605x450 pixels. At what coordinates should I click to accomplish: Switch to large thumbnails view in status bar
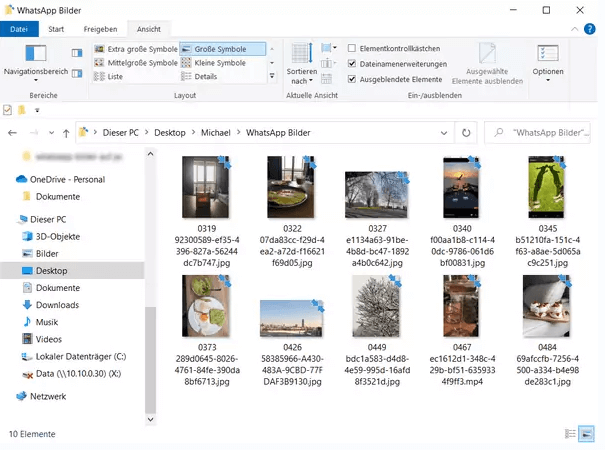tap(588, 434)
